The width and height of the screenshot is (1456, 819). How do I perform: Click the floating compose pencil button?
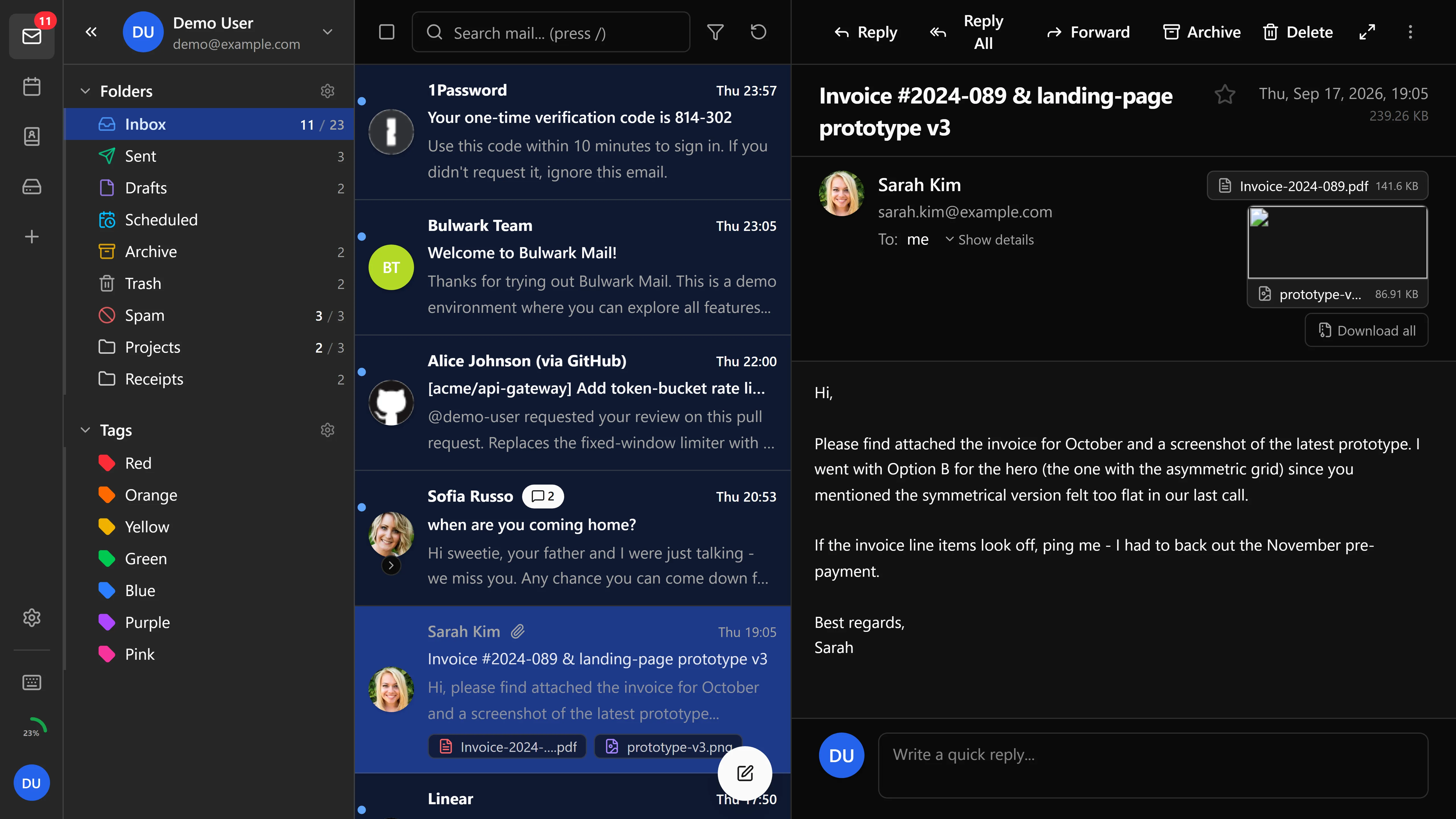(x=745, y=773)
